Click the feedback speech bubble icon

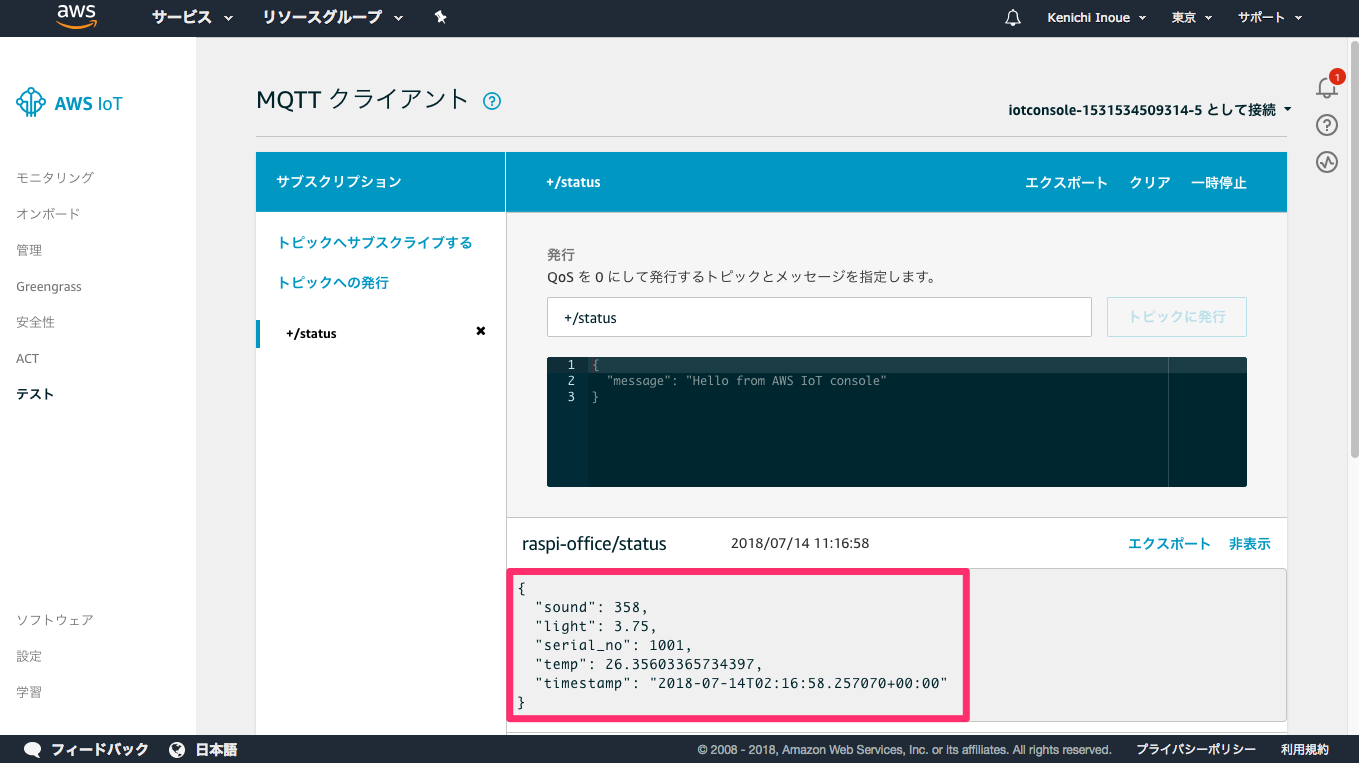click(x=33, y=749)
